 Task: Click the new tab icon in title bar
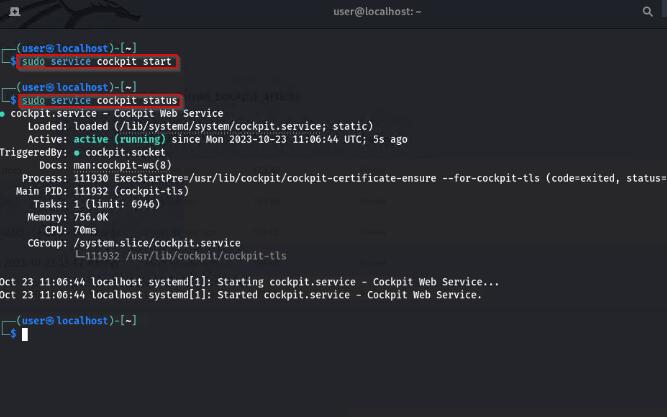tap(14, 11)
